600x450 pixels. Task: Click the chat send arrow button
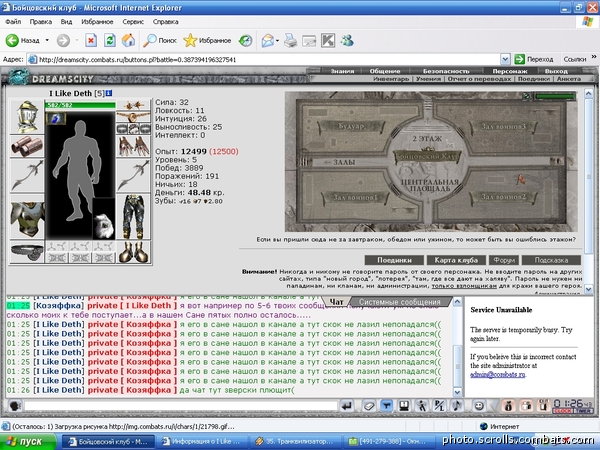(347, 406)
